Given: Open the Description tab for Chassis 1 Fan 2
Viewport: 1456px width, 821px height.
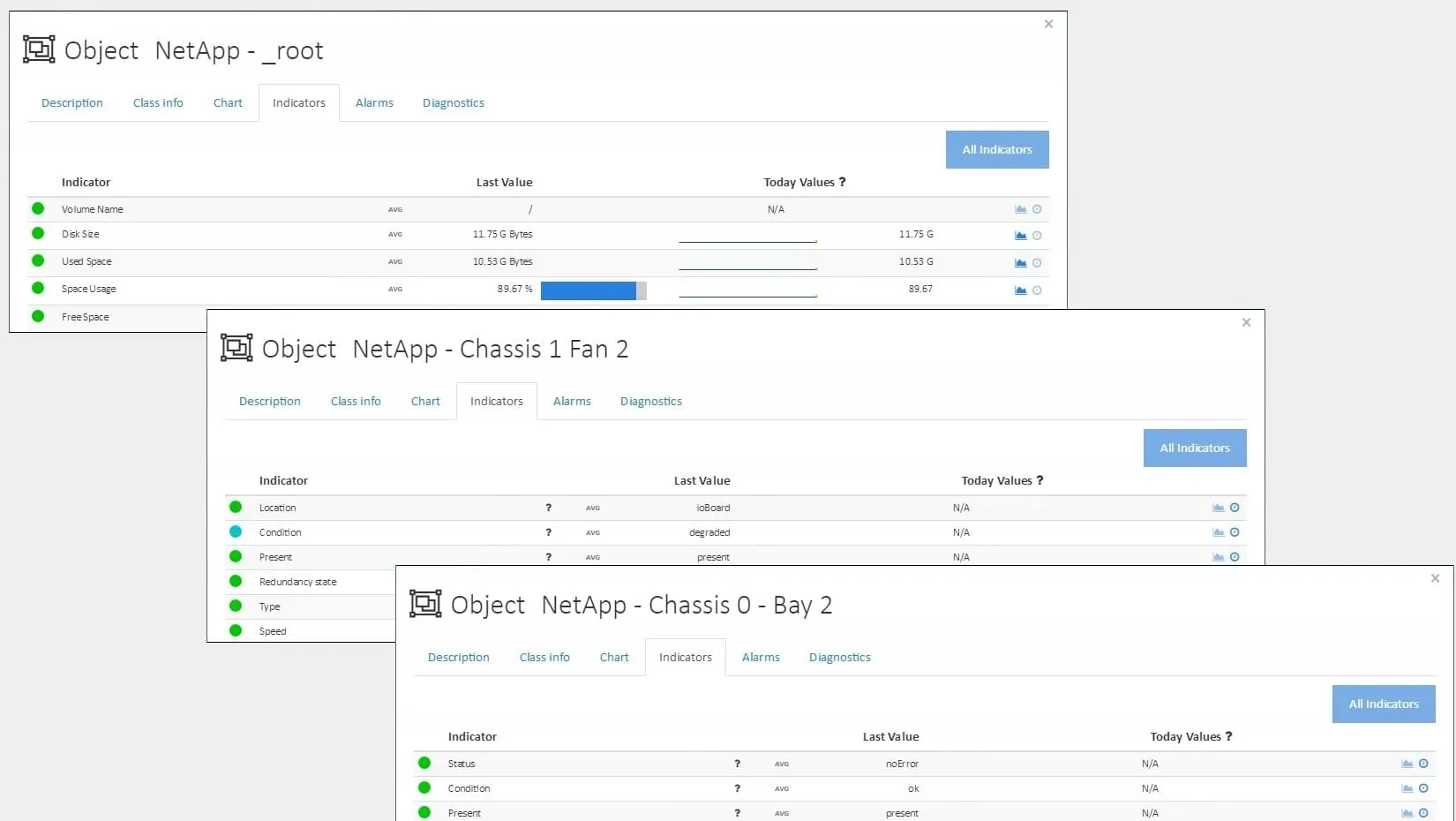Looking at the screenshot, I should 269,402.
